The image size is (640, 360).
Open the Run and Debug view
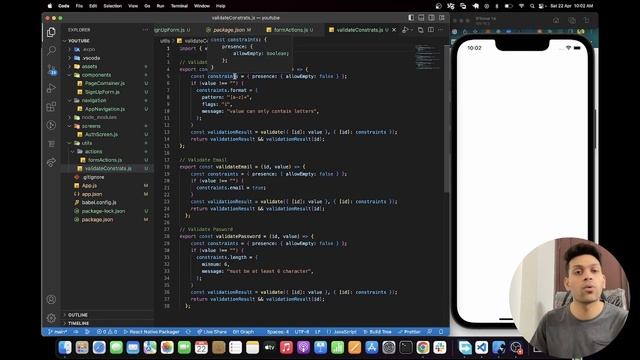51,88
